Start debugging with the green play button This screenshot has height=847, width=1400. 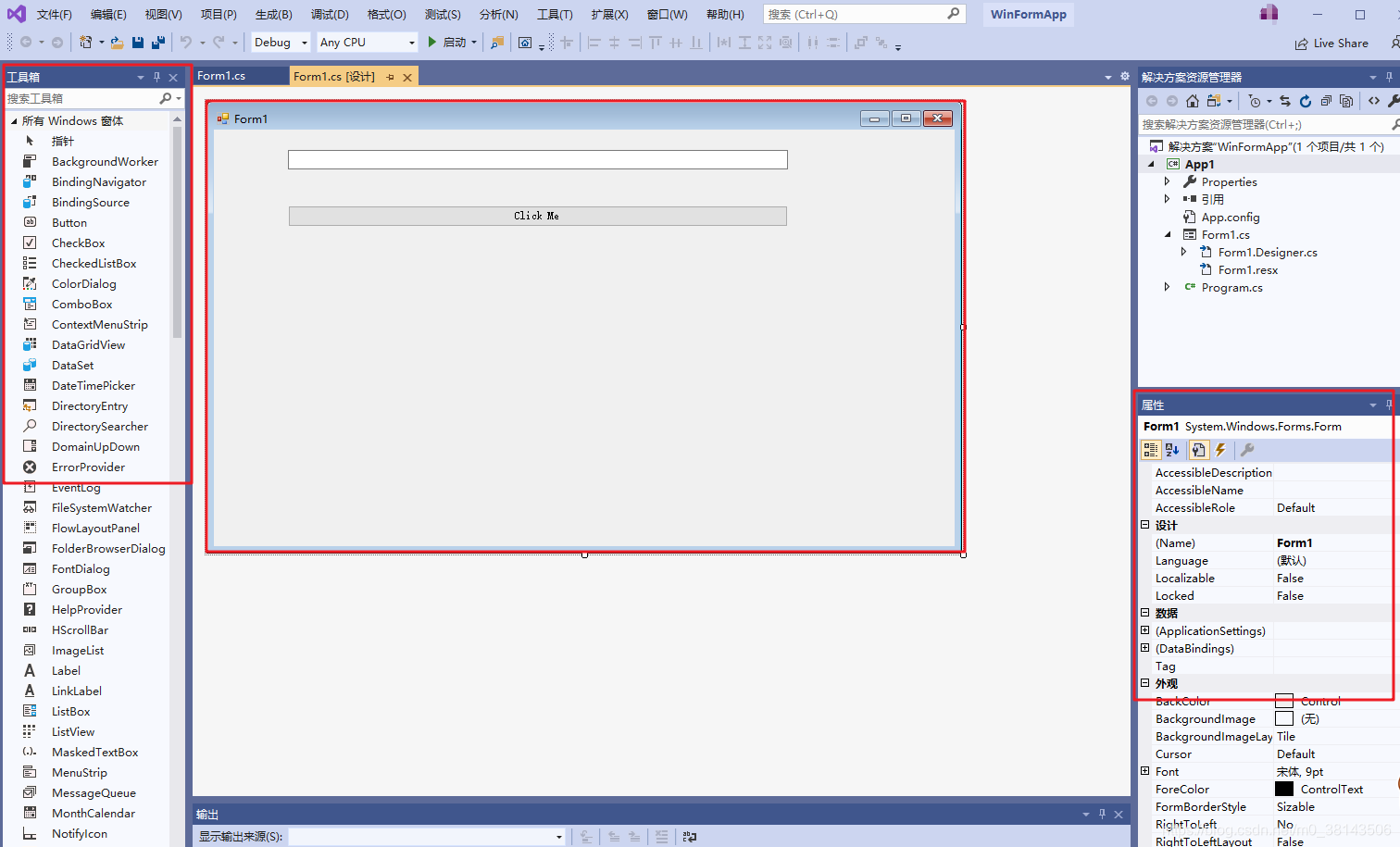click(x=431, y=42)
